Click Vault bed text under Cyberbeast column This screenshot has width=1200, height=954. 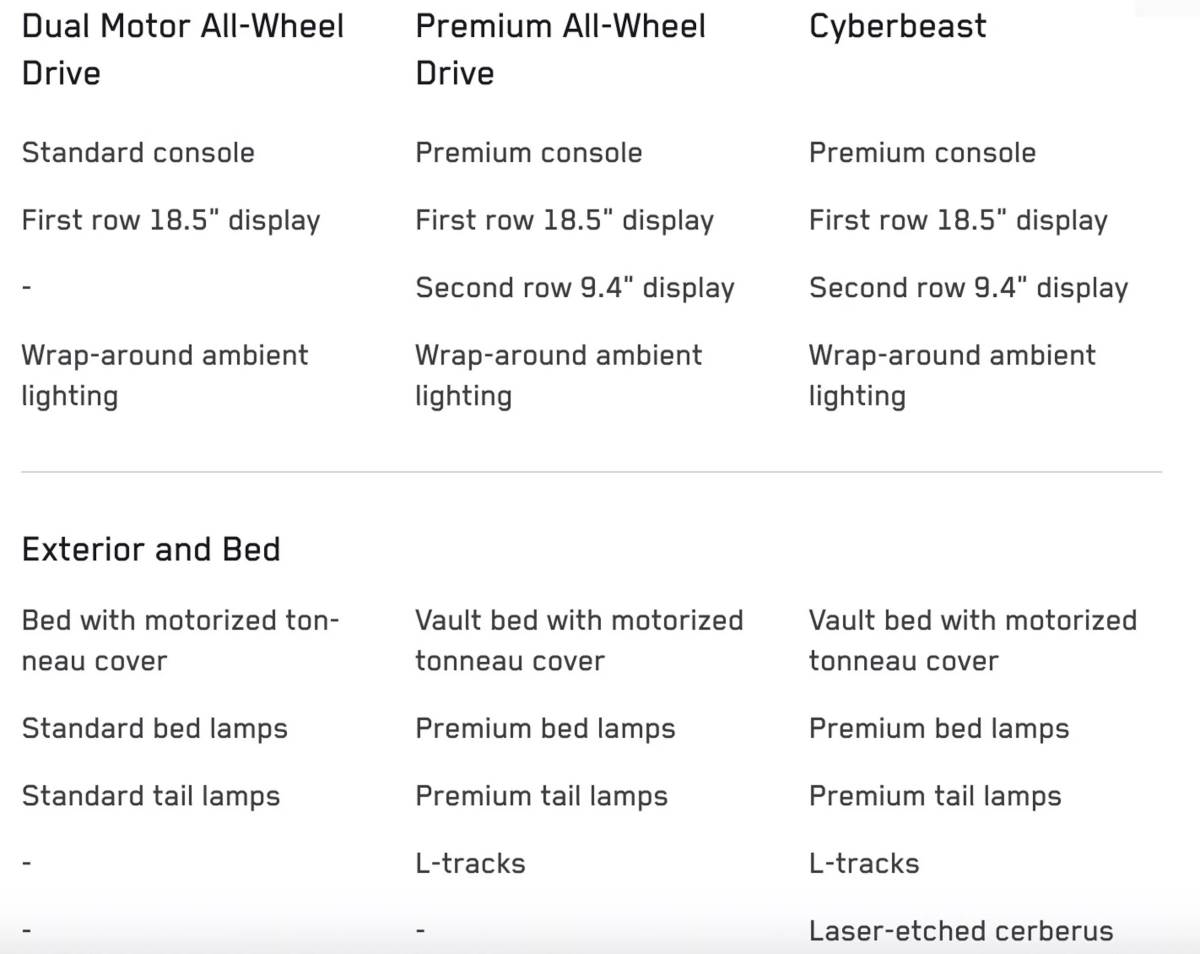click(x=972, y=640)
